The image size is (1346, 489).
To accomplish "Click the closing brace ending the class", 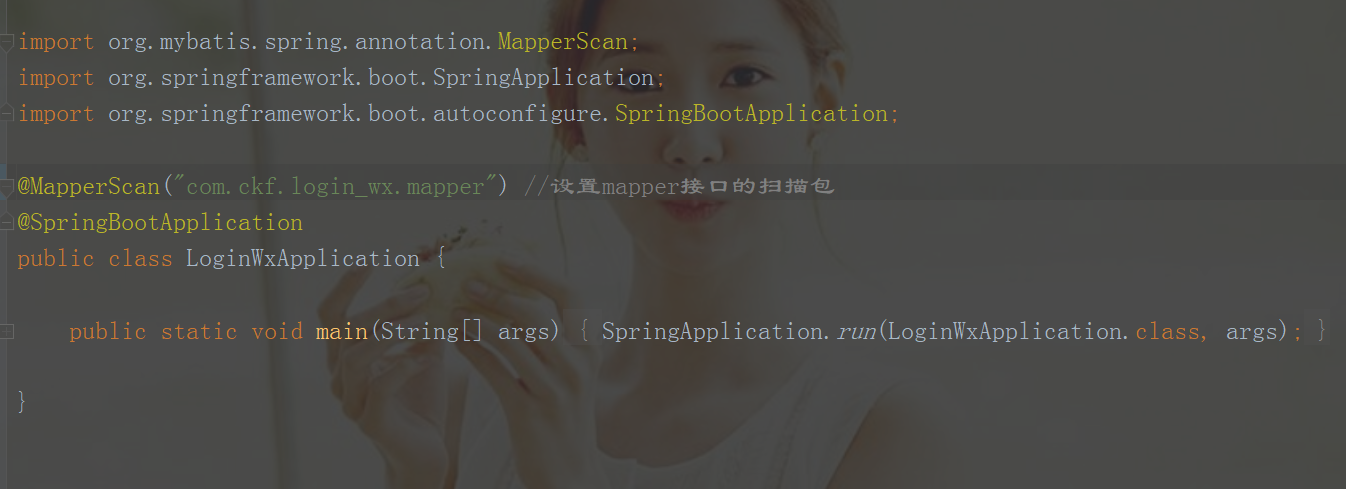I will tap(22, 402).
